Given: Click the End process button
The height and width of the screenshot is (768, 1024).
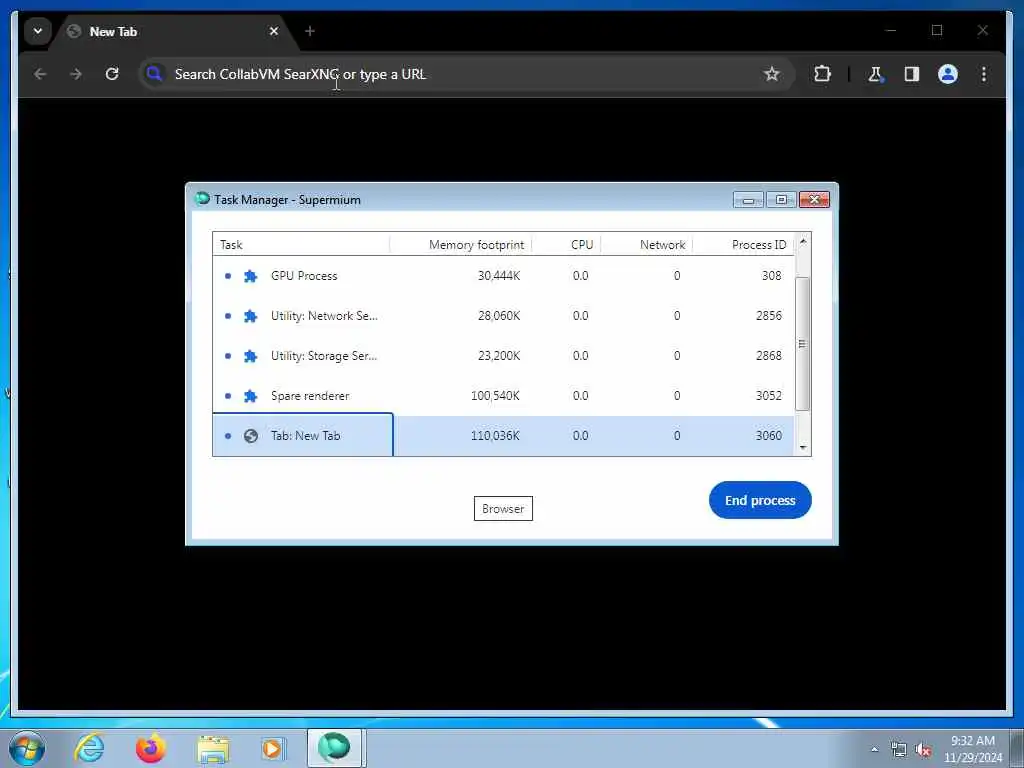Looking at the screenshot, I should 760,500.
